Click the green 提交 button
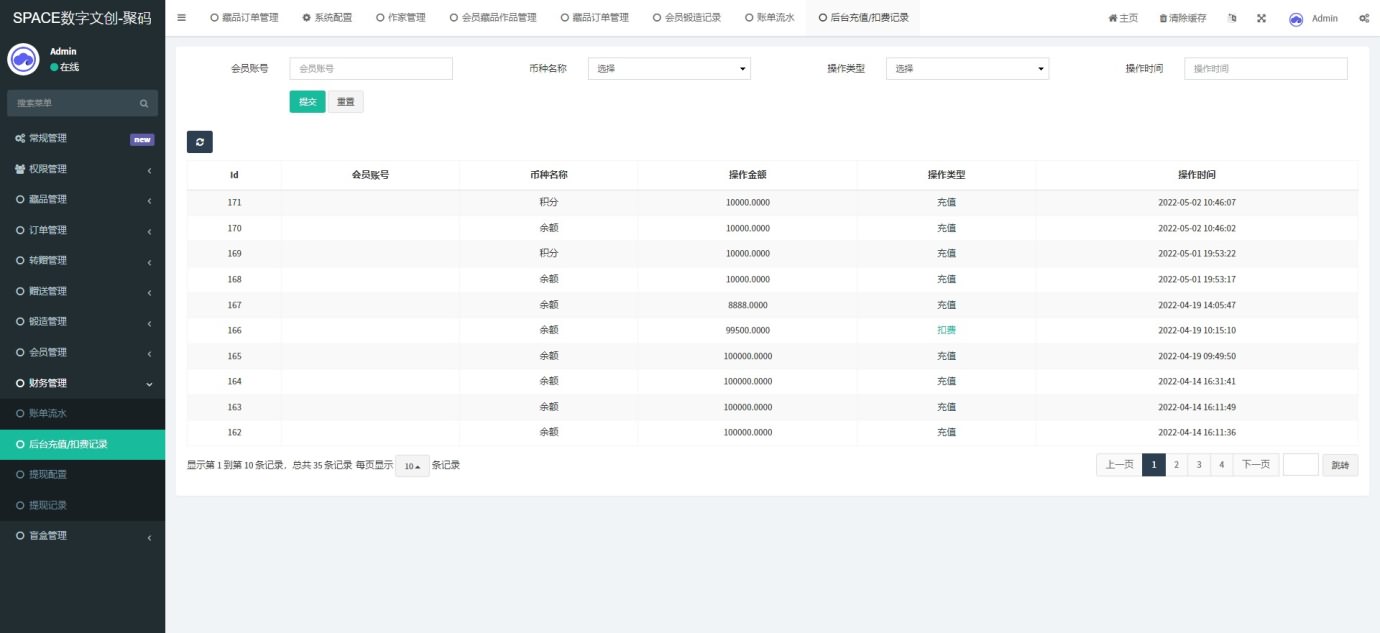The width and height of the screenshot is (1380, 633). pyautogui.click(x=307, y=102)
